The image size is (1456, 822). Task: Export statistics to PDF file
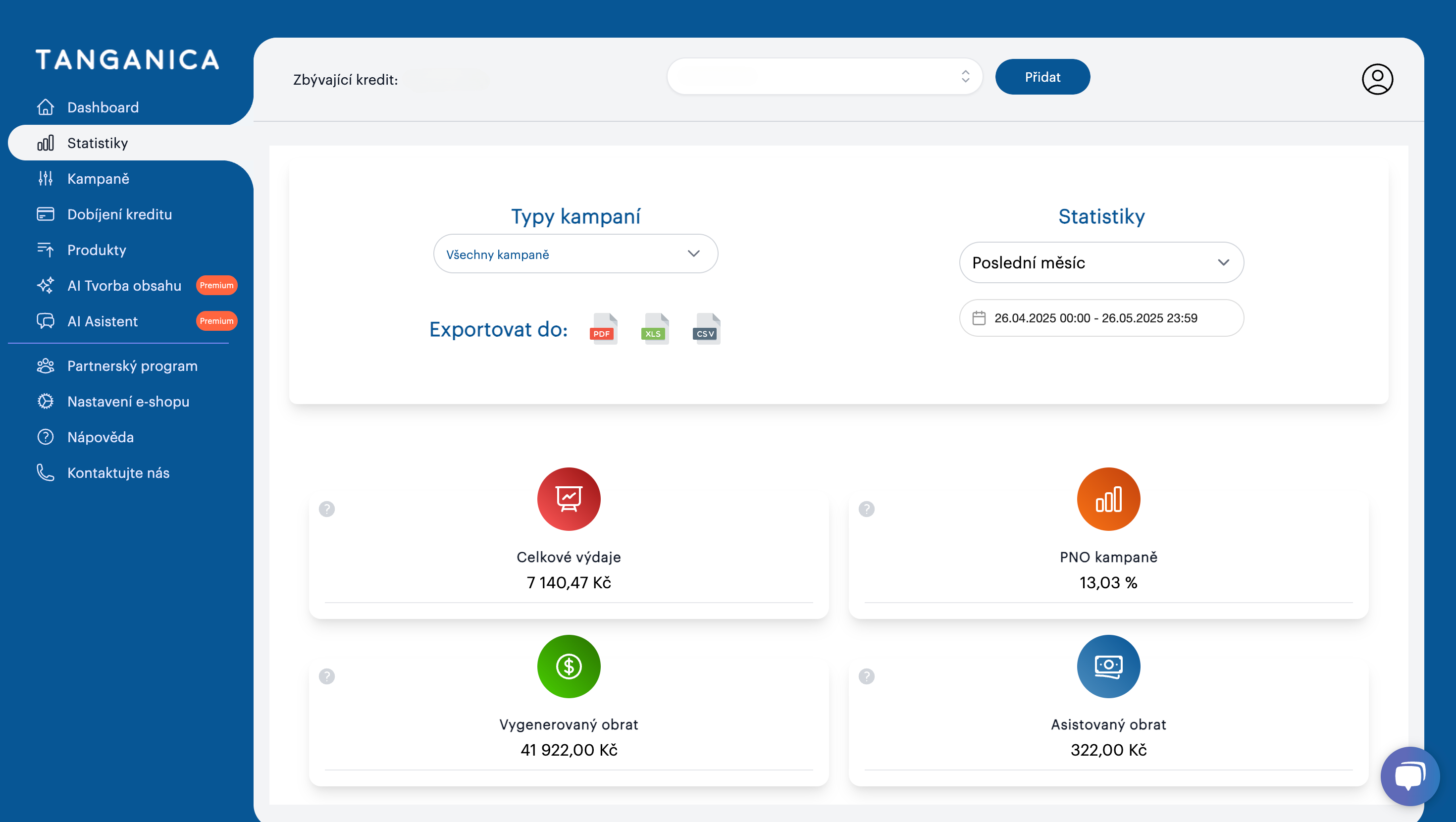(x=603, y=328)
